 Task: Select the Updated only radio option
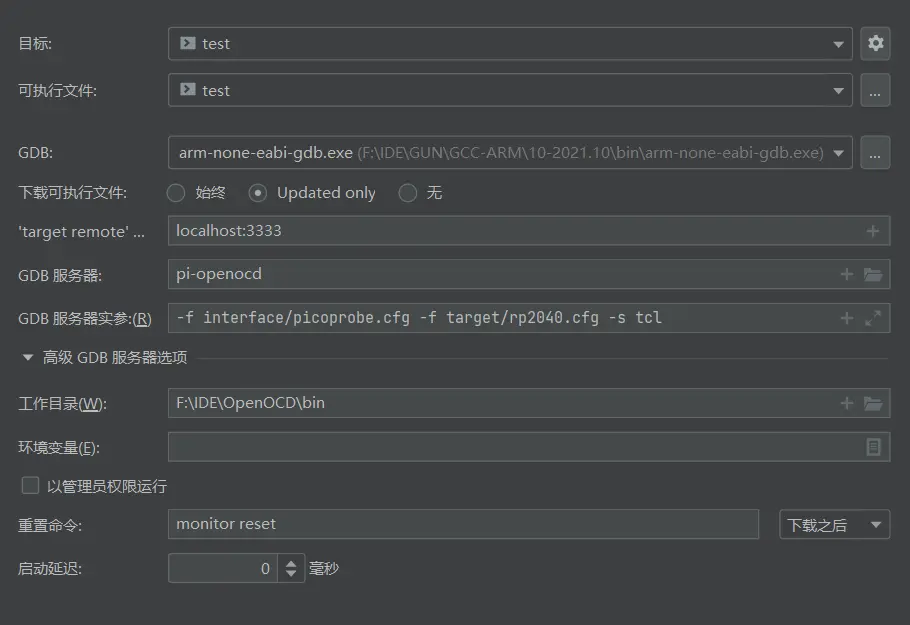pyautogui.click(x=258, y=193)
